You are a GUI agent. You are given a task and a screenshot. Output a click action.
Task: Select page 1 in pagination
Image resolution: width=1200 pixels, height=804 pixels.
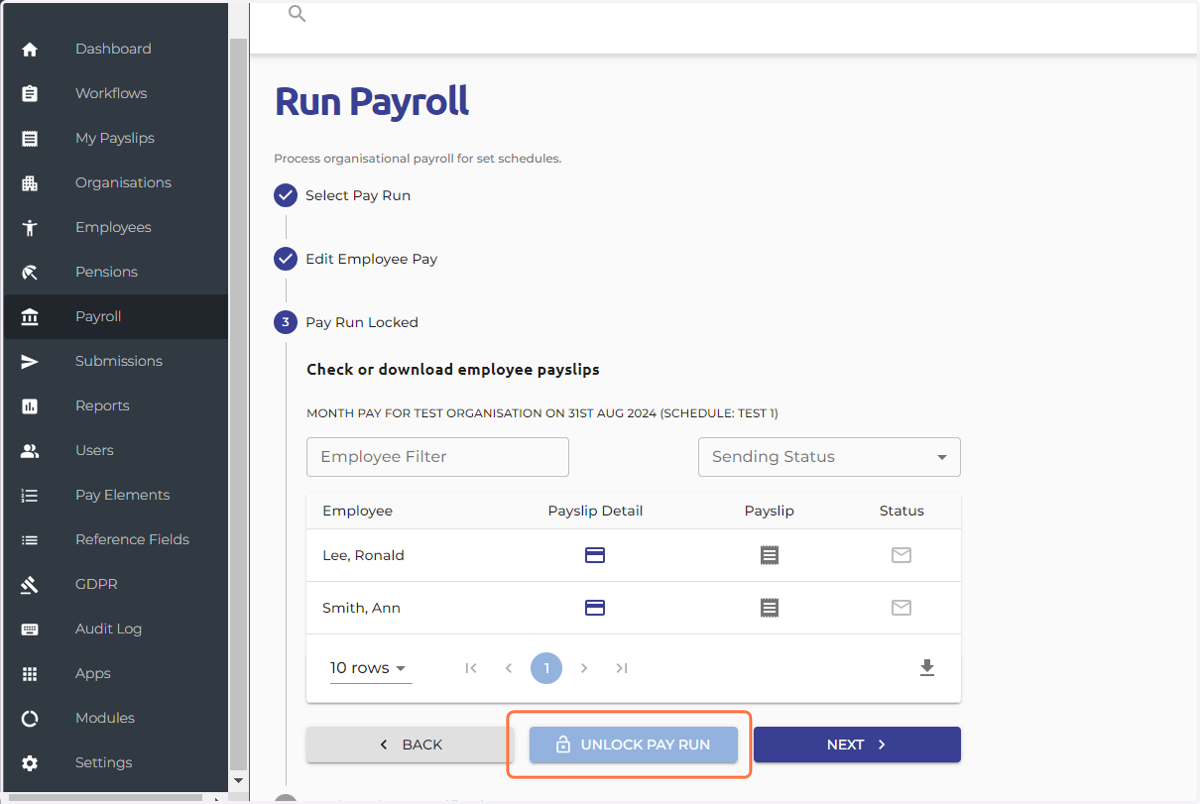tap(546, 668)
